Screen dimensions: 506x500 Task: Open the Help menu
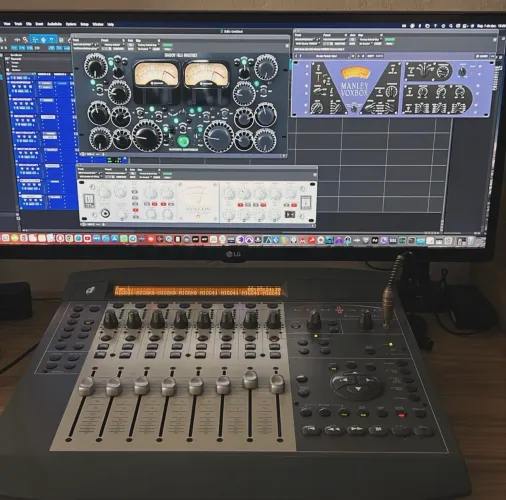[x=111, y=24]
